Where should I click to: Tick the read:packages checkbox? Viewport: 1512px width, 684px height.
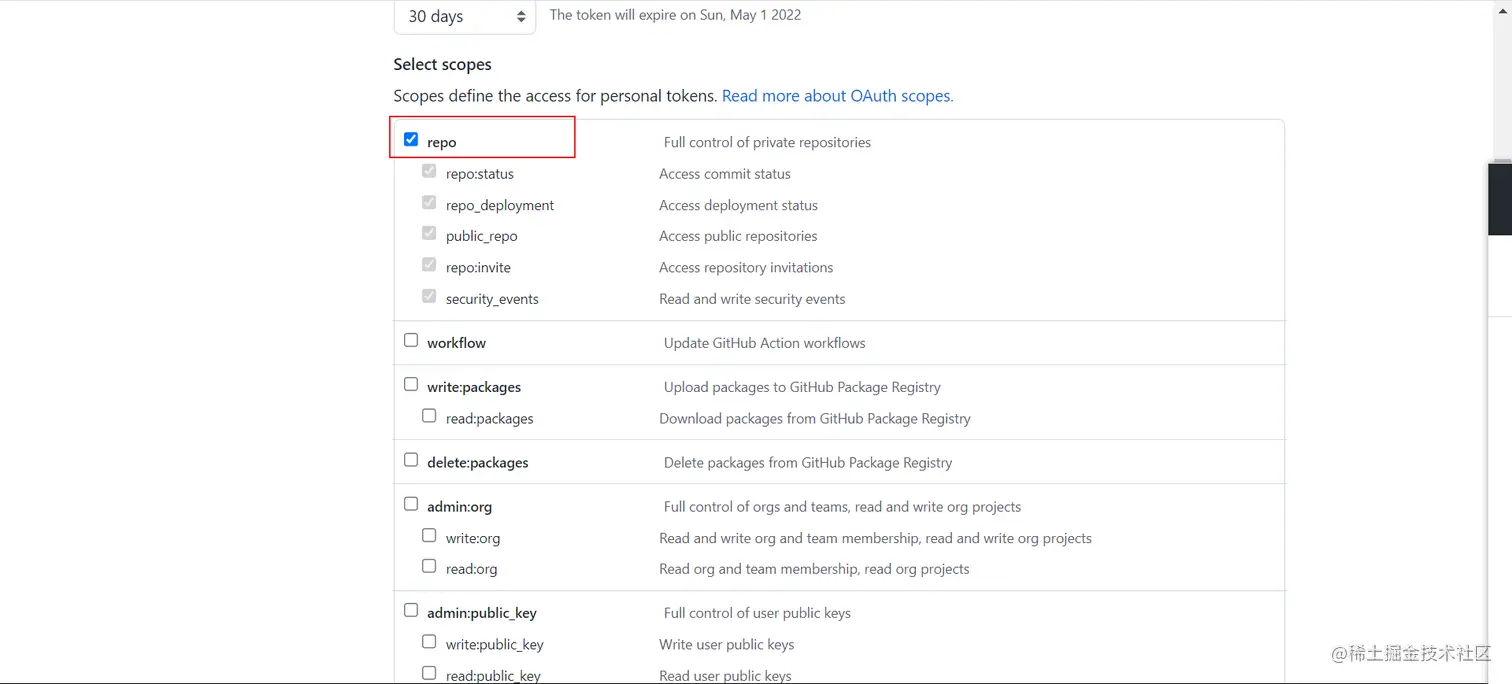coord(429,416)
